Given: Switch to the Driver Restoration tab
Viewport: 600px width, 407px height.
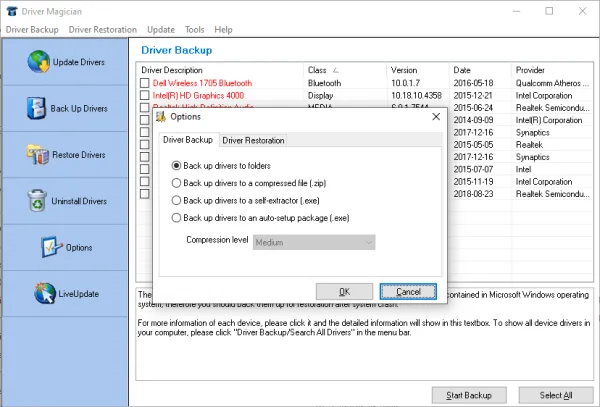Looking at the screenshot, I should pos(253,140).
